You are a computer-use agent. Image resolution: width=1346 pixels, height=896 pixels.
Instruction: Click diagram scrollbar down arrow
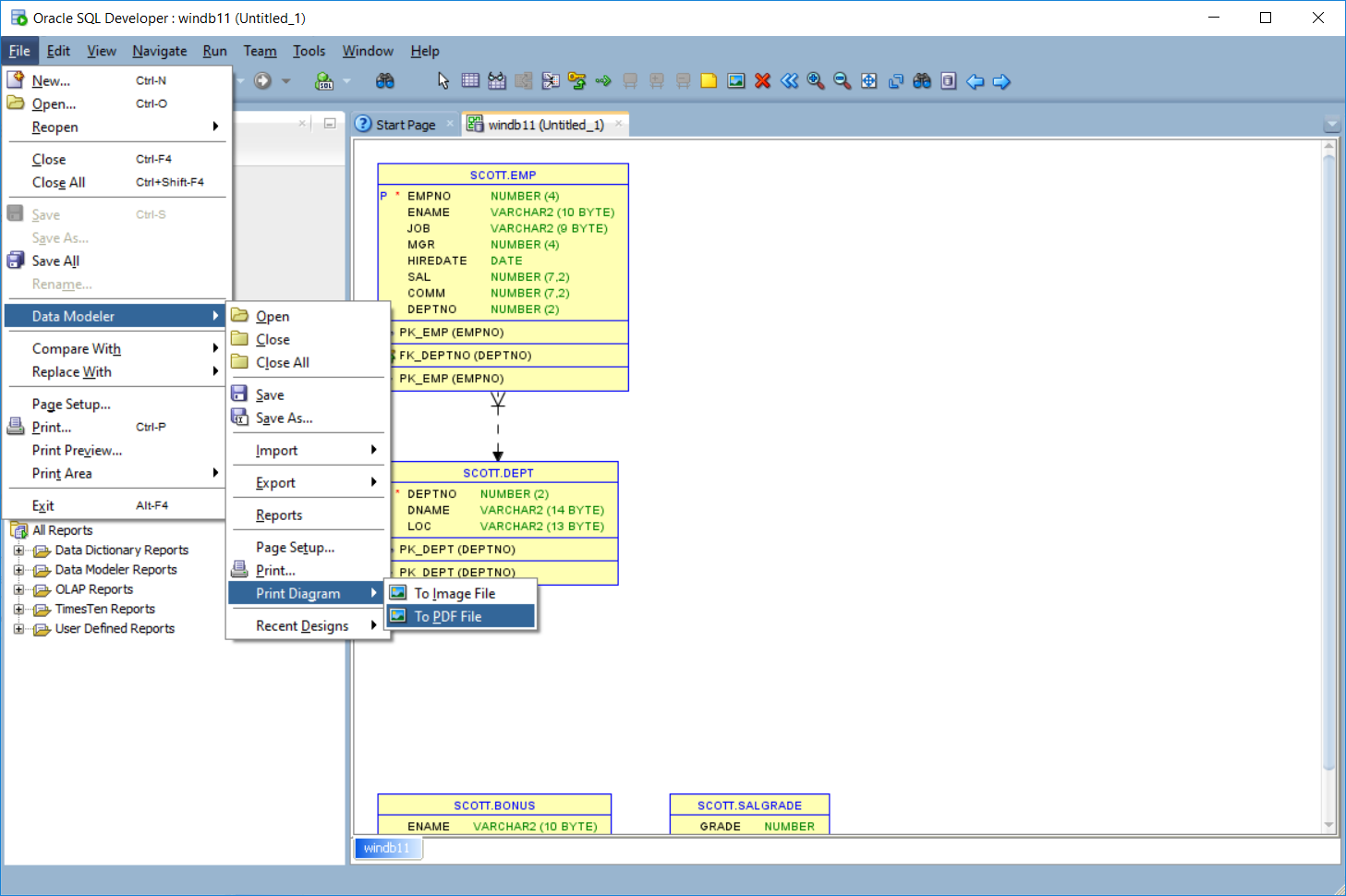[x=1329, y=826]
